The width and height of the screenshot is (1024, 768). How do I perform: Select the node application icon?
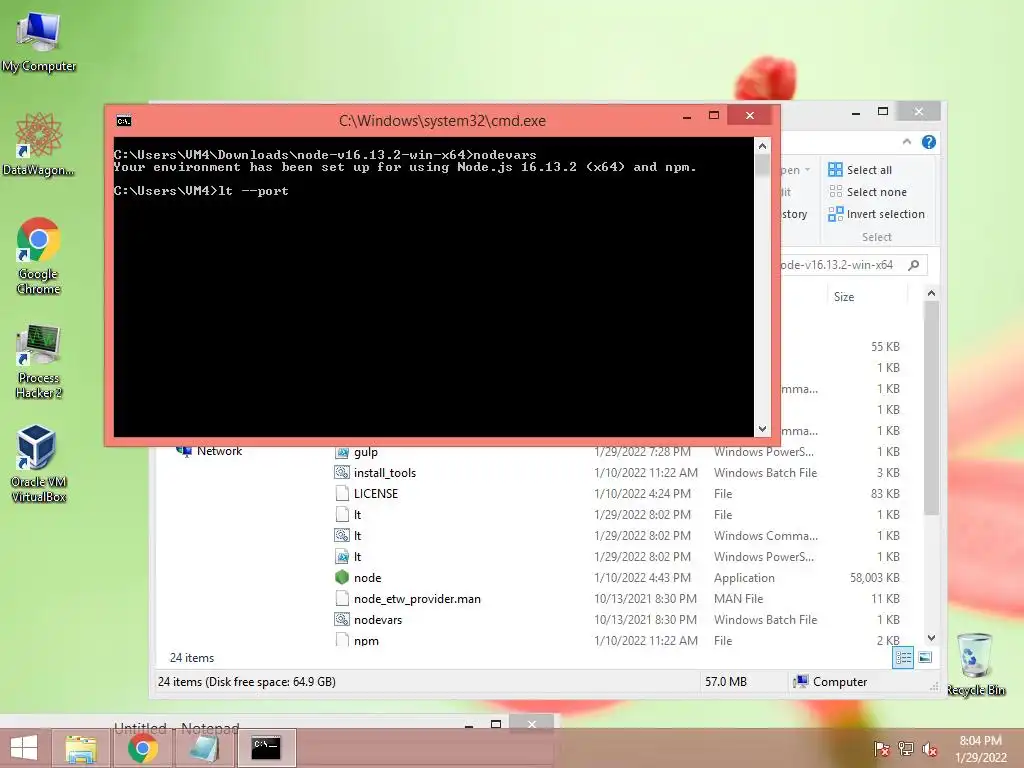(342, 577)
